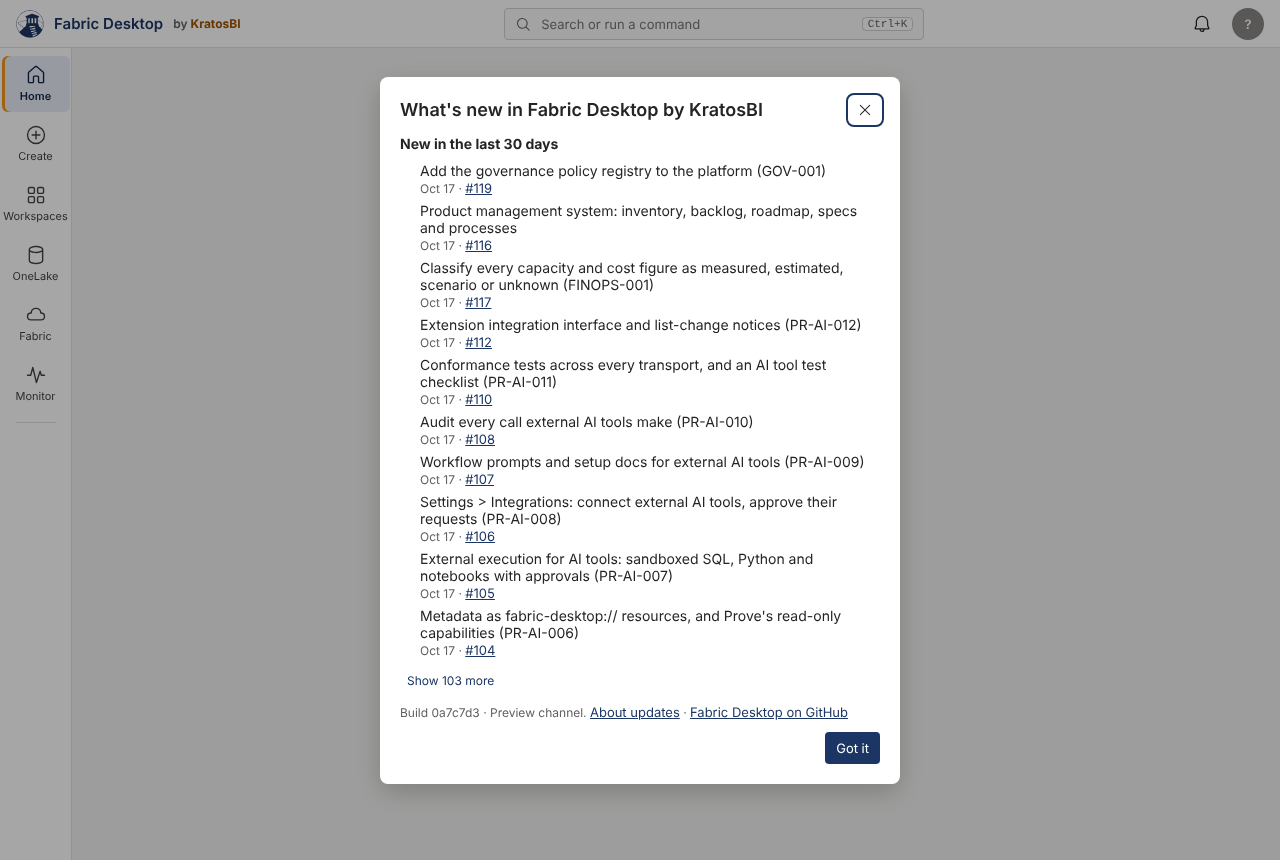Open pull request link #119
Viewport: 1280px width, 860px height.
(478, 189)
